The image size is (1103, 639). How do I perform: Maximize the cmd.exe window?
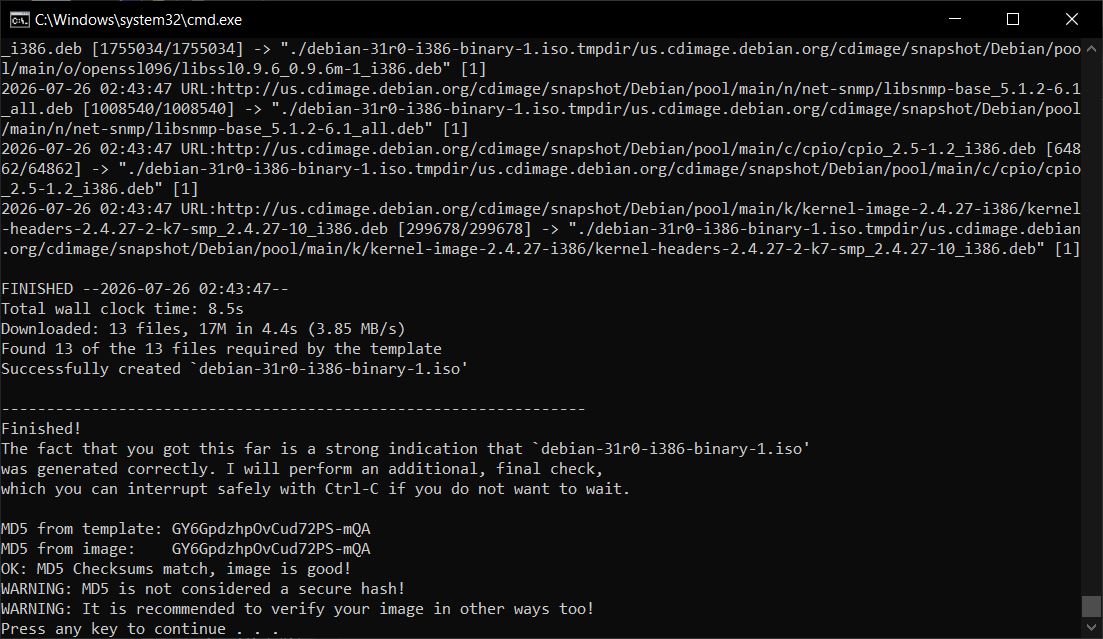(1013, 20)
